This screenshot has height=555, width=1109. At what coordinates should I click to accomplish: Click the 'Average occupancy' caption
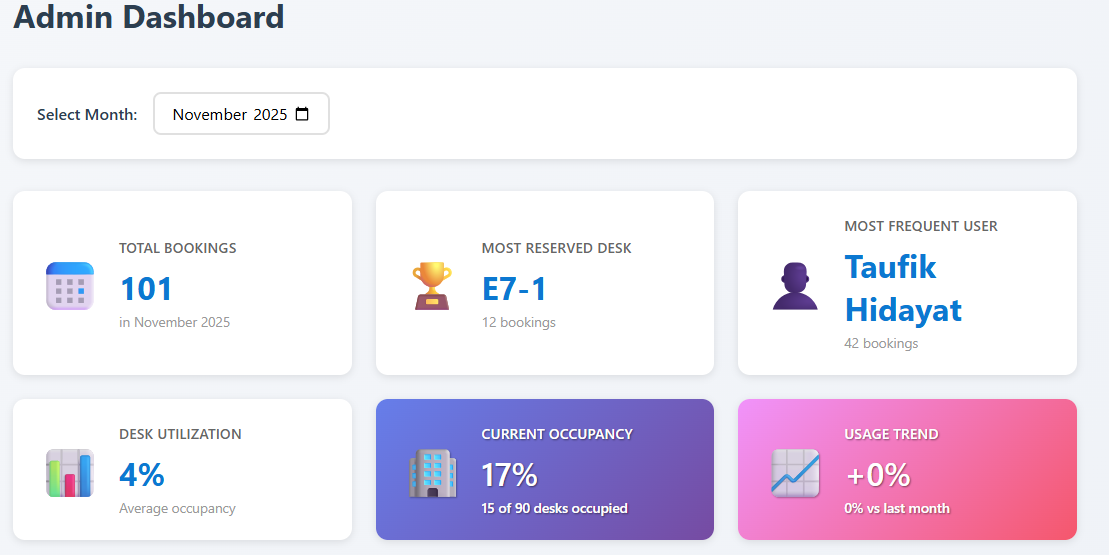pyautogui.click(x=178, y=508)
